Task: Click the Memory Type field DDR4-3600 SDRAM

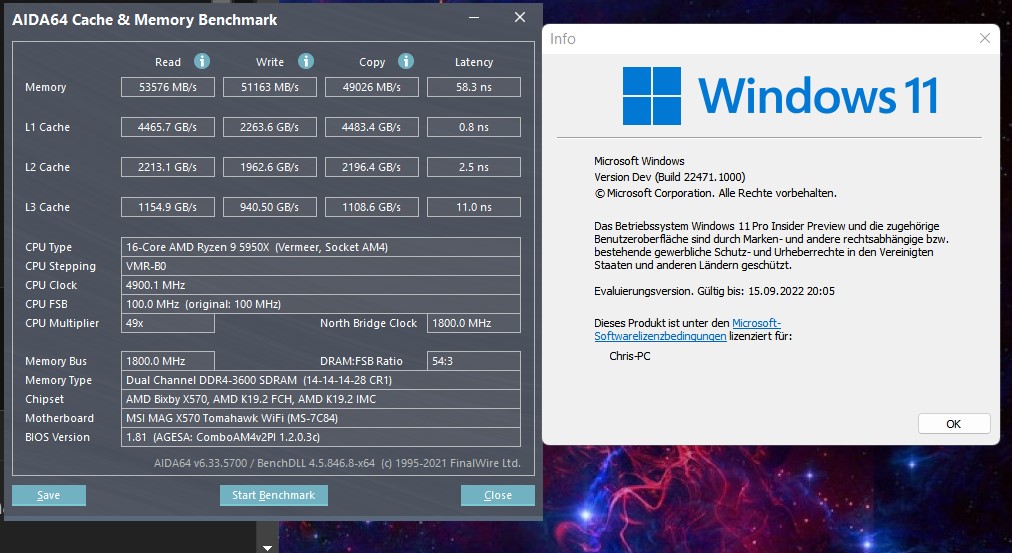Action: click(x=321, y=380)
